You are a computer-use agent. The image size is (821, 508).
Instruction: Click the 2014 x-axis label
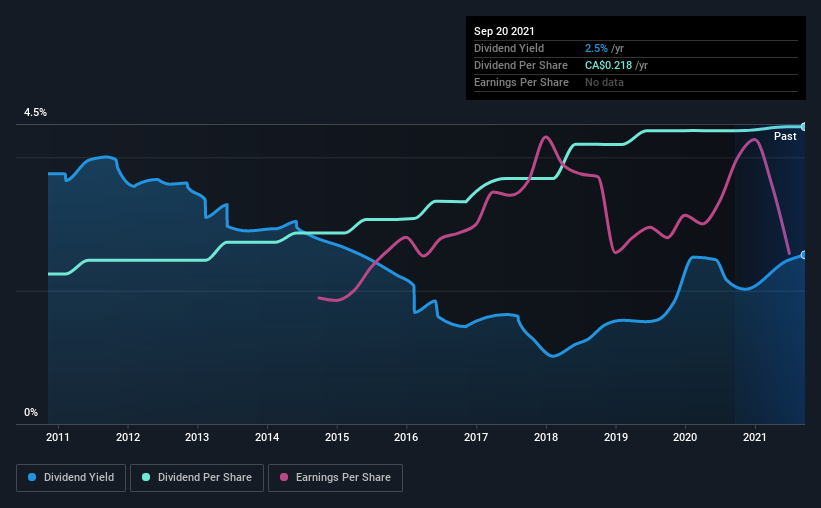tap(267, 437)
